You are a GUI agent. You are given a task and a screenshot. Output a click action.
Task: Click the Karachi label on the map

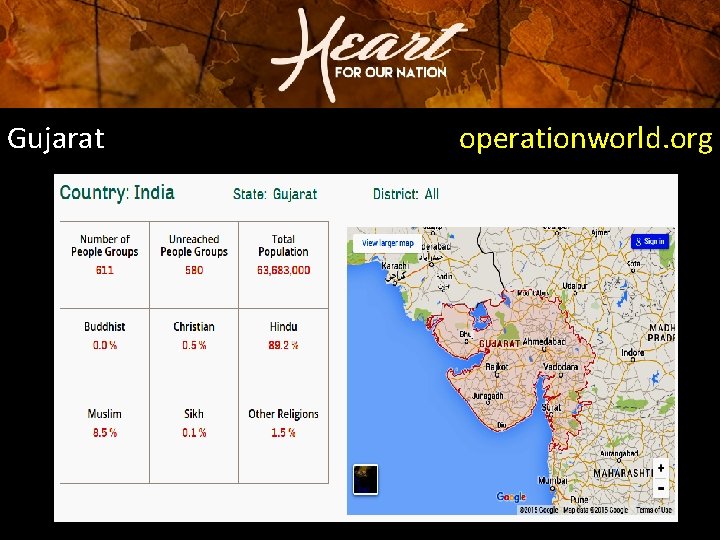(395, 266)
